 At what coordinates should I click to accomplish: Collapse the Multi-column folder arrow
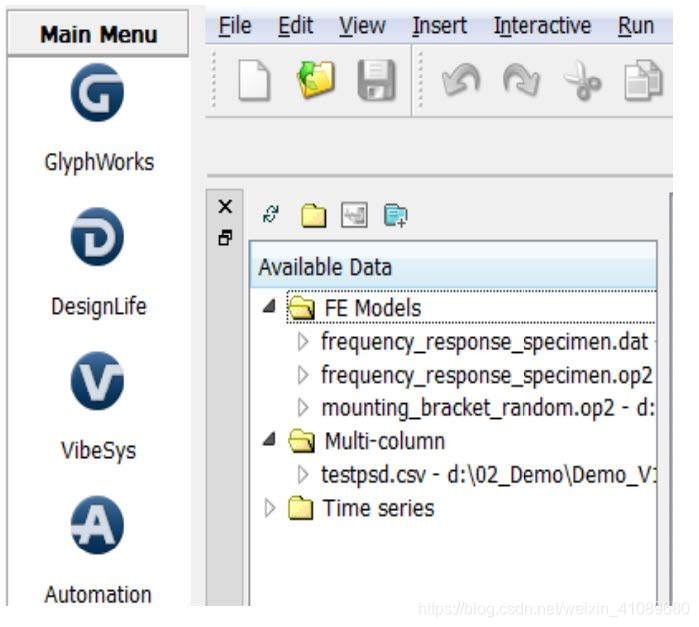coord(269,439)
